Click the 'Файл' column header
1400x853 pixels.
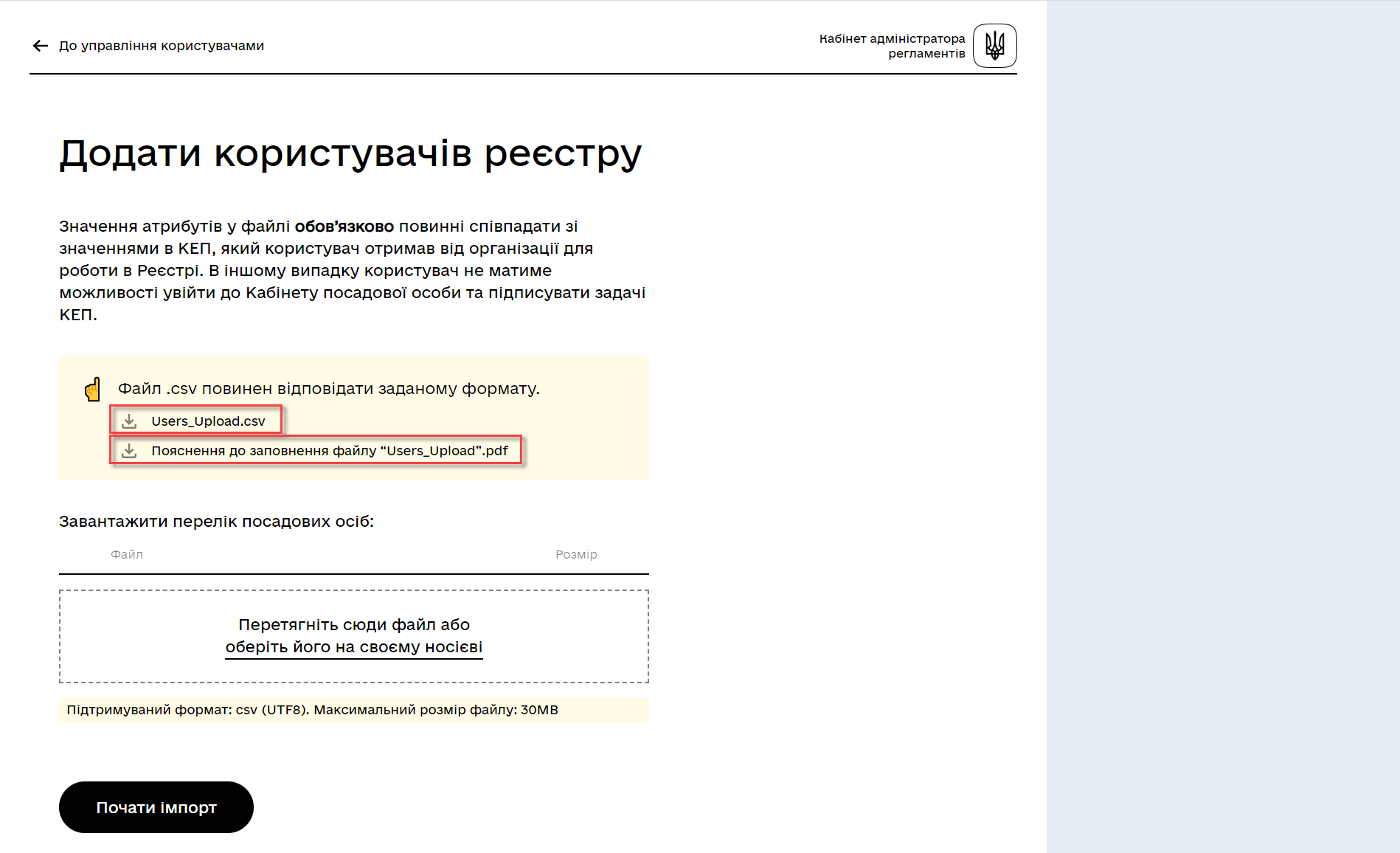127,554
